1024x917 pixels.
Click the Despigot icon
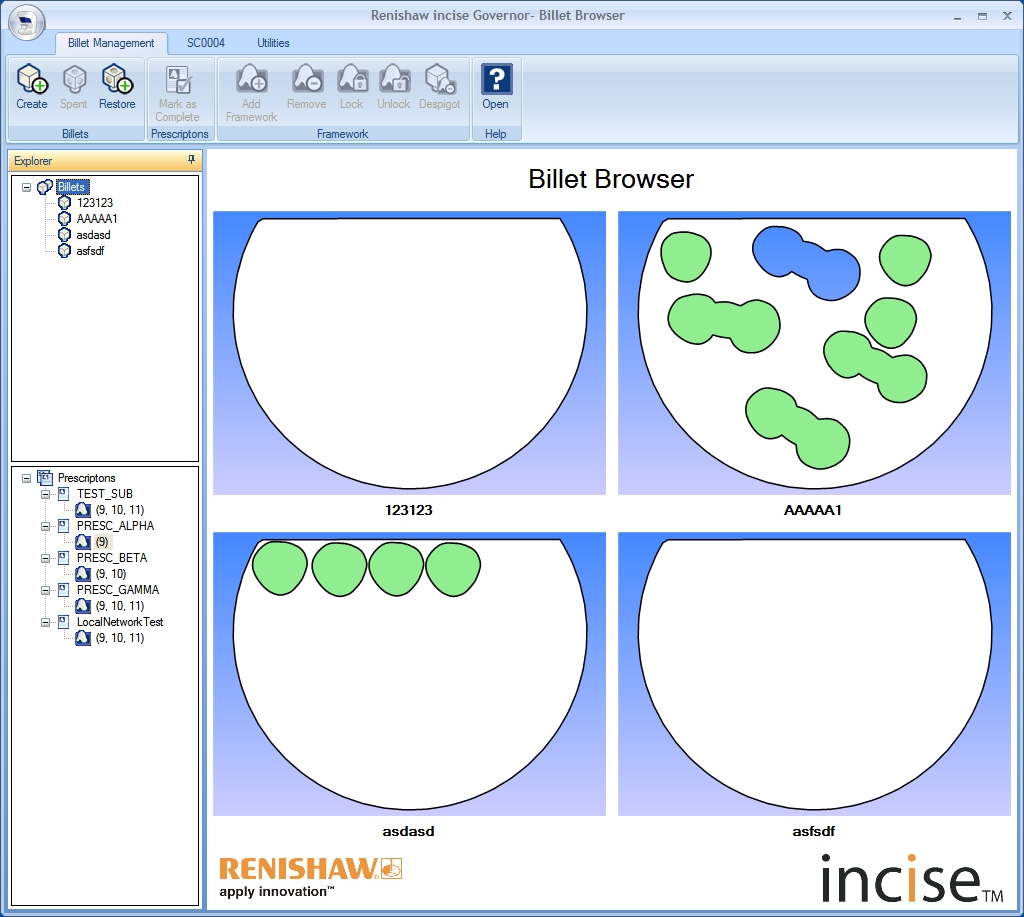pyautogui.click(x=440, y=80)
